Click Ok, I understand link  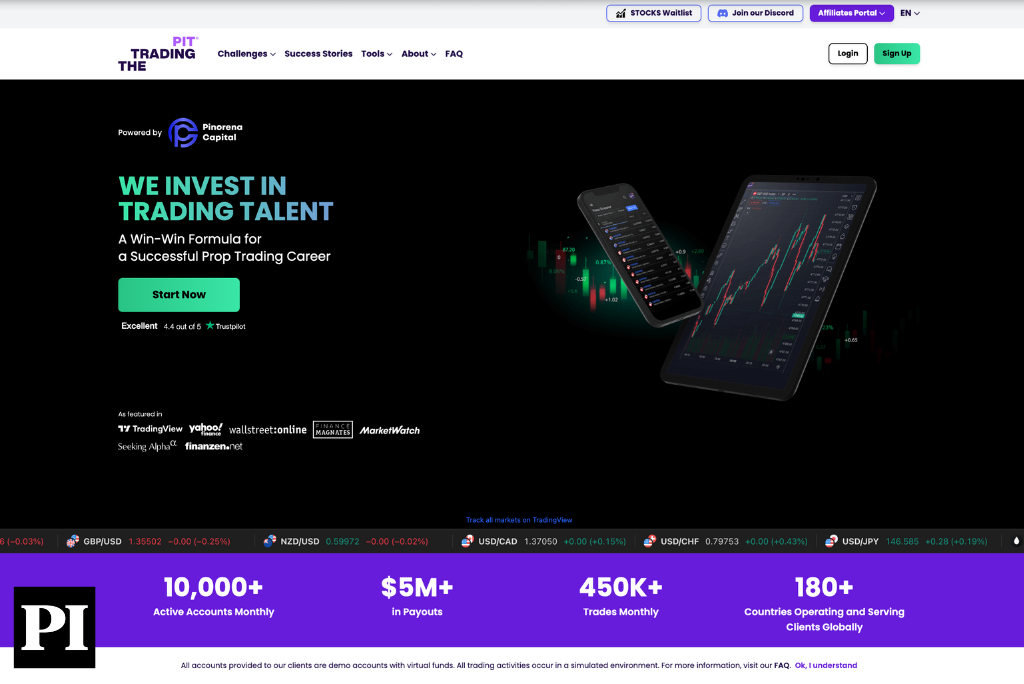[x=825, y=665]
